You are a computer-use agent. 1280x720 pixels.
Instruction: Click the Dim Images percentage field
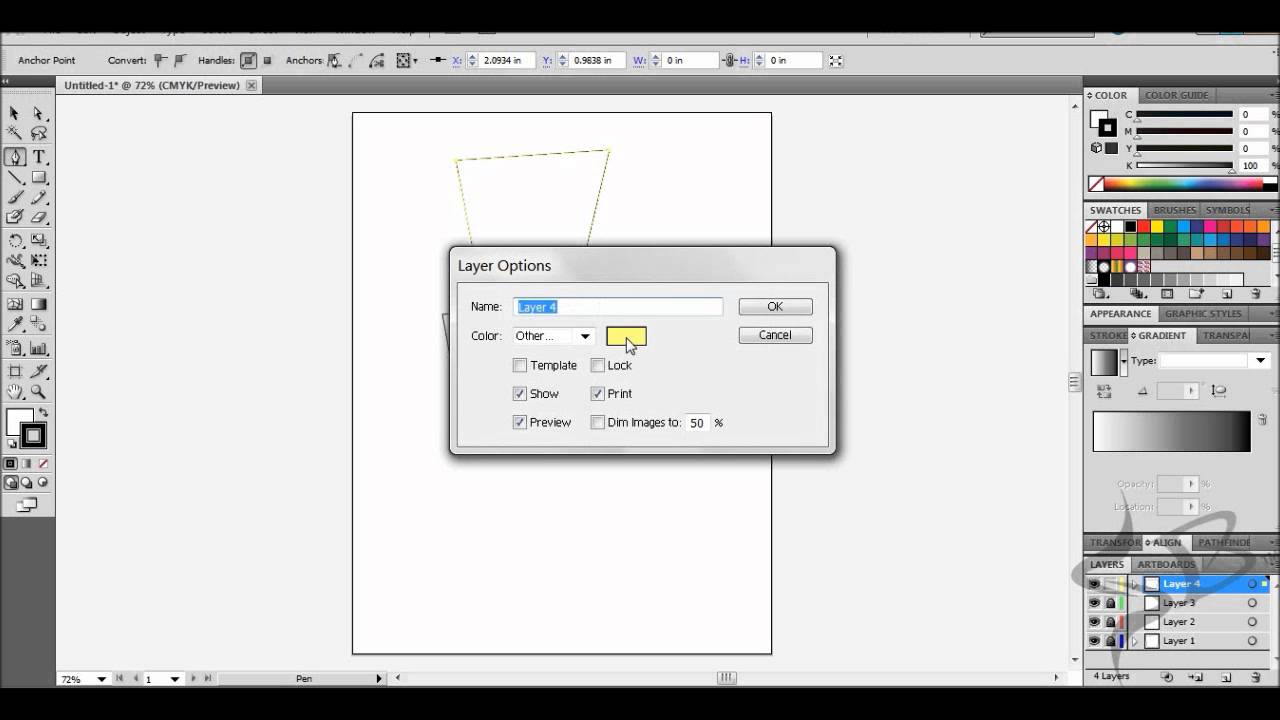[697, 423]
